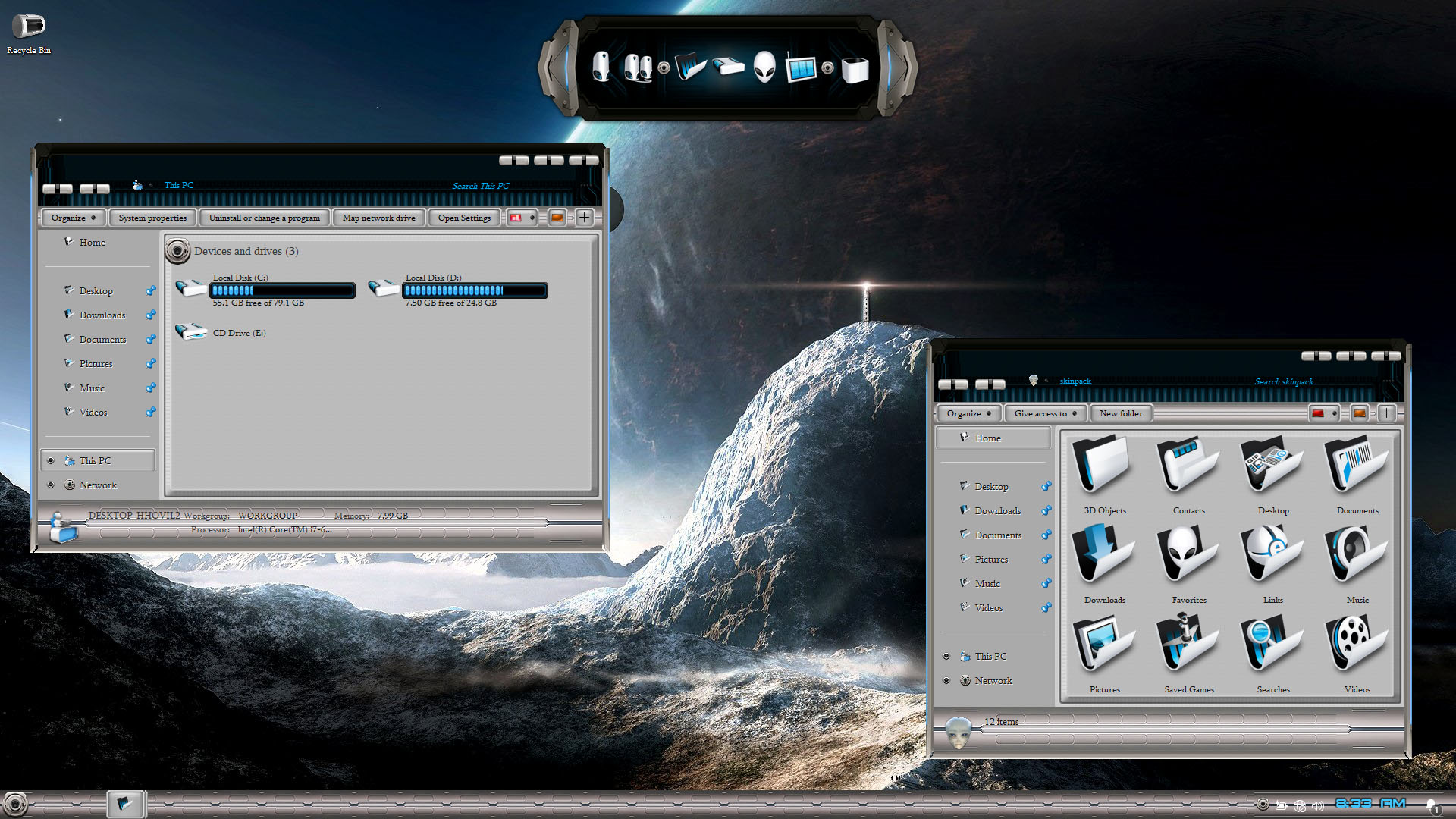Image resolution: width=1456 pixels, height=819 pixels.
Task: Click the Search This PC field
Action: pyautogui.click(x=500, y=186)
